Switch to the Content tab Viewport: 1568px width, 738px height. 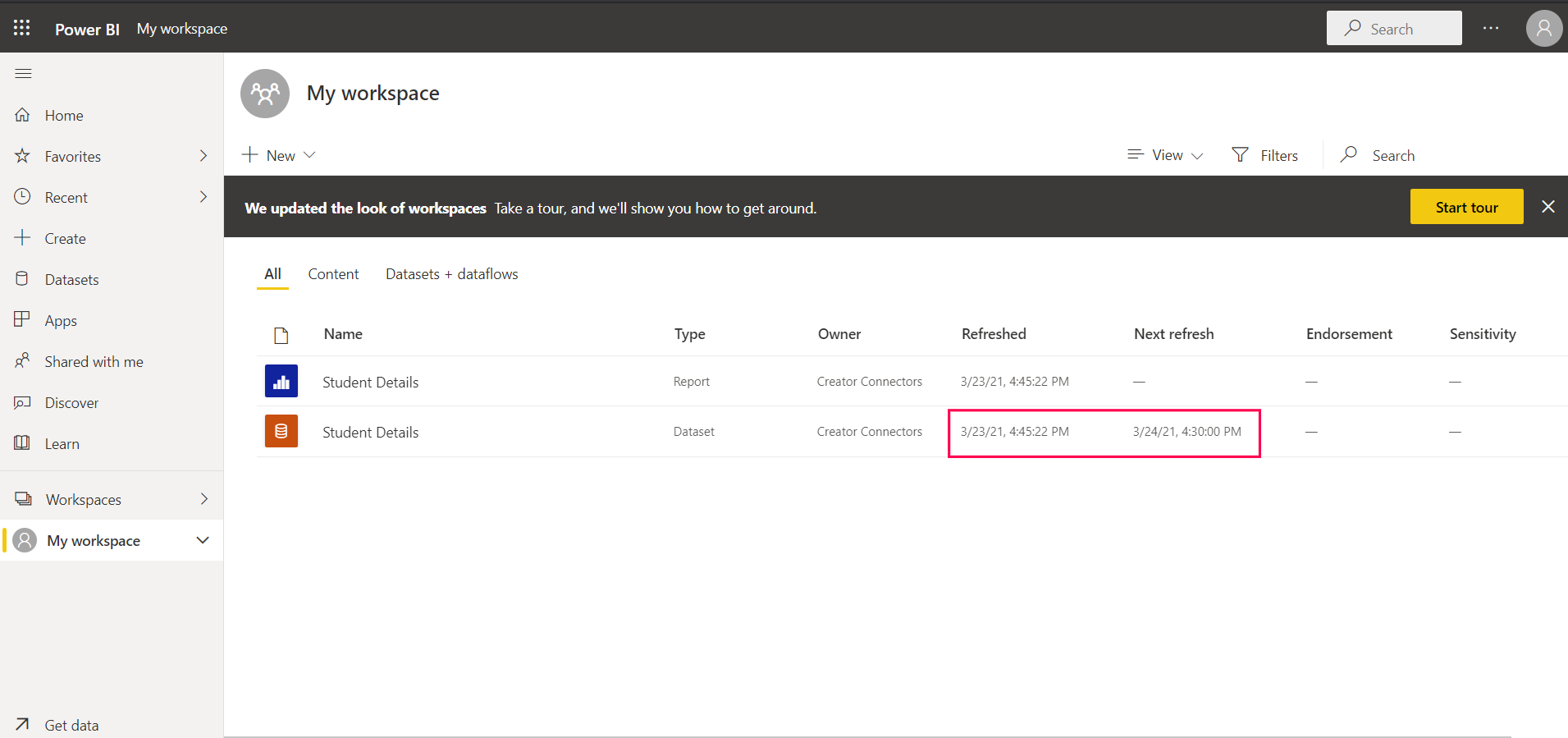coord(333,274)
